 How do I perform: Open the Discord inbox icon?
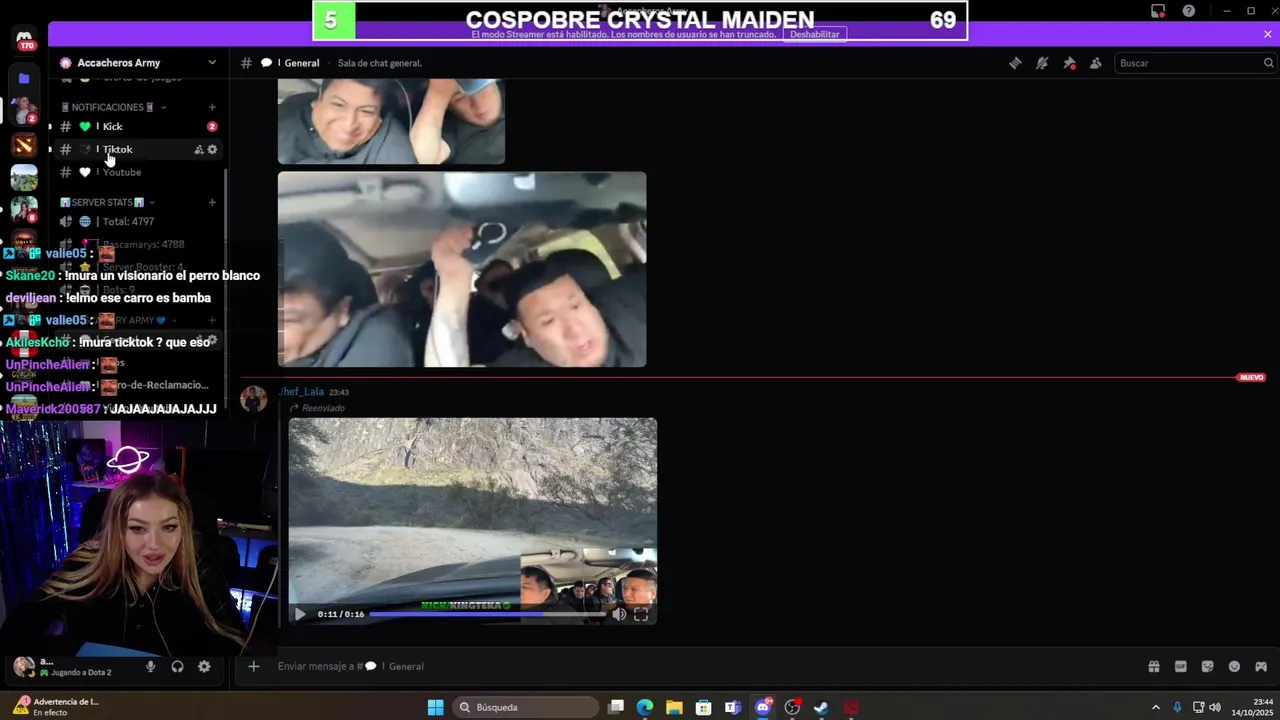pos(1158,11)
